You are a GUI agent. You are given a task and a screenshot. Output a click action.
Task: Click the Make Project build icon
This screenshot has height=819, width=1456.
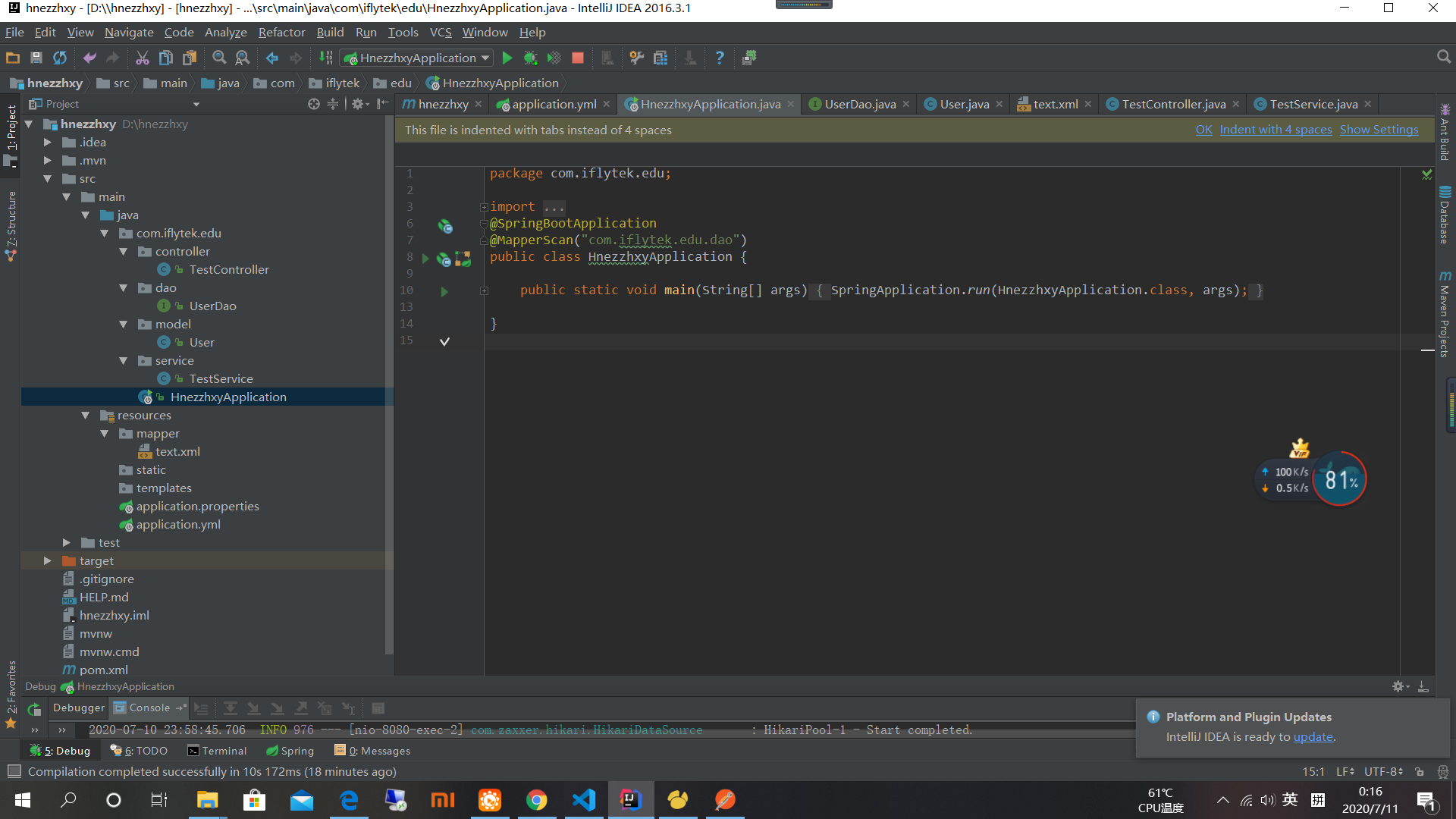[326, 58]
